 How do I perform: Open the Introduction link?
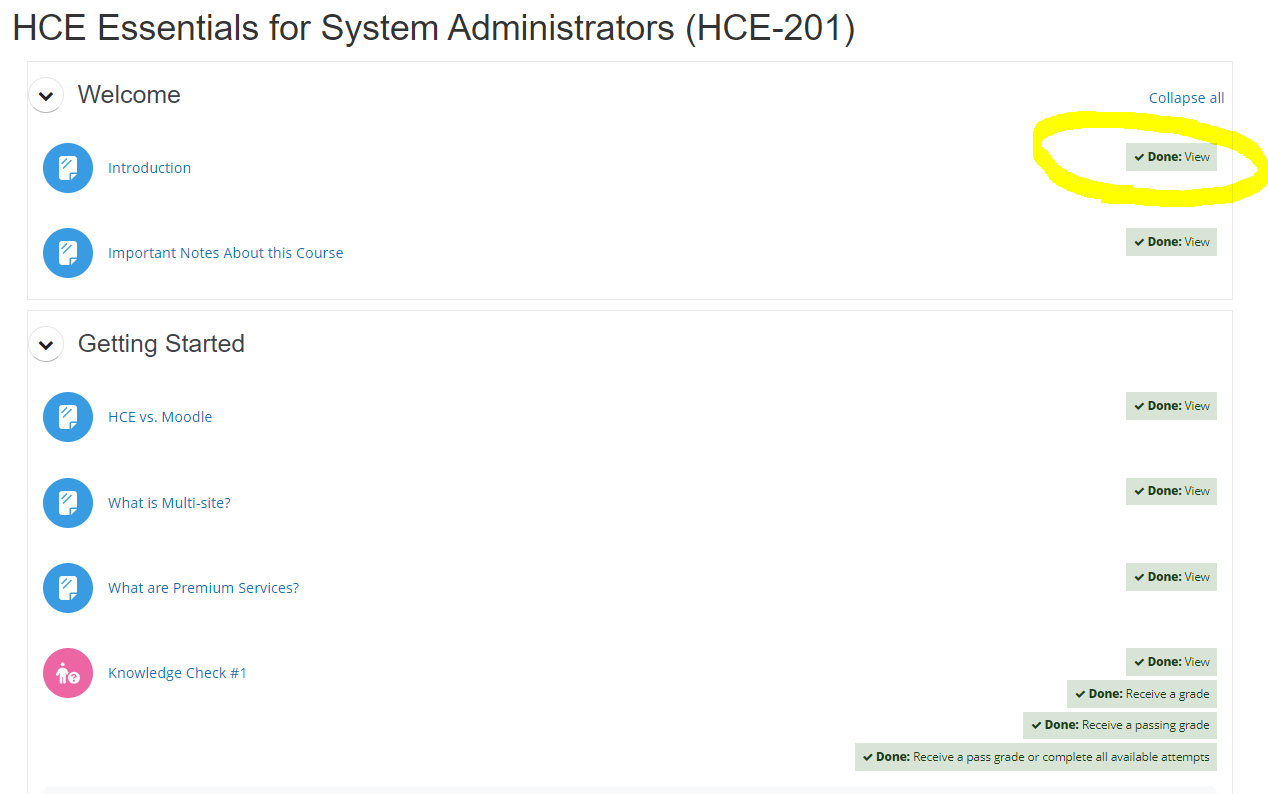coord(149,168)
